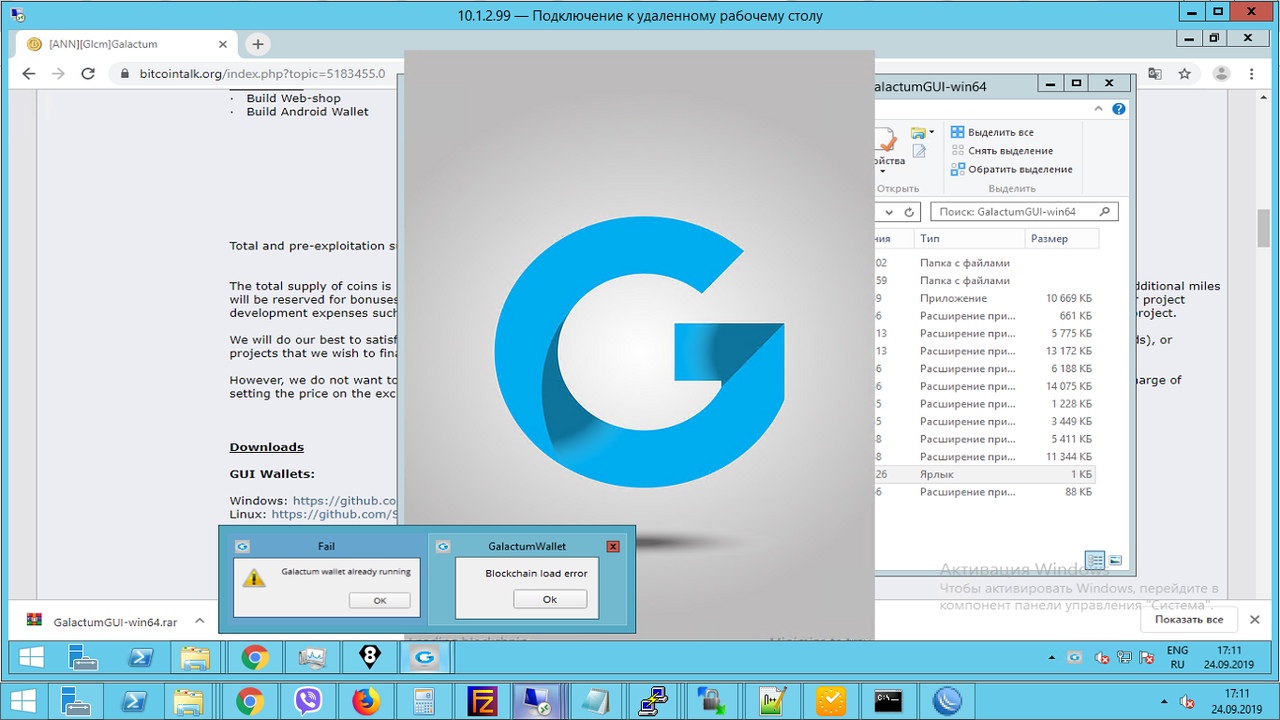Switch ENG RU language in remote tray

[1178, 657]
